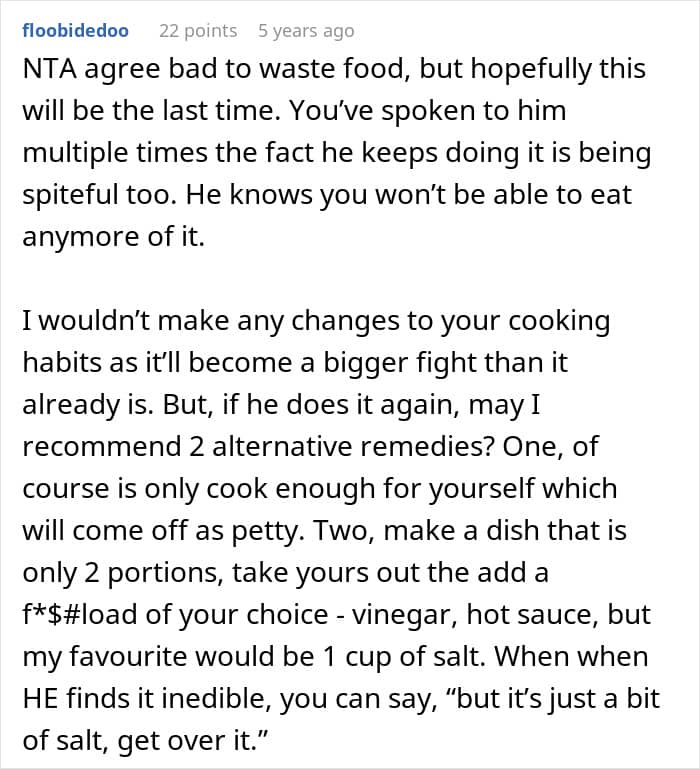Click the capitalized word "HE"

pyautogui.click(x=43, y=696)
